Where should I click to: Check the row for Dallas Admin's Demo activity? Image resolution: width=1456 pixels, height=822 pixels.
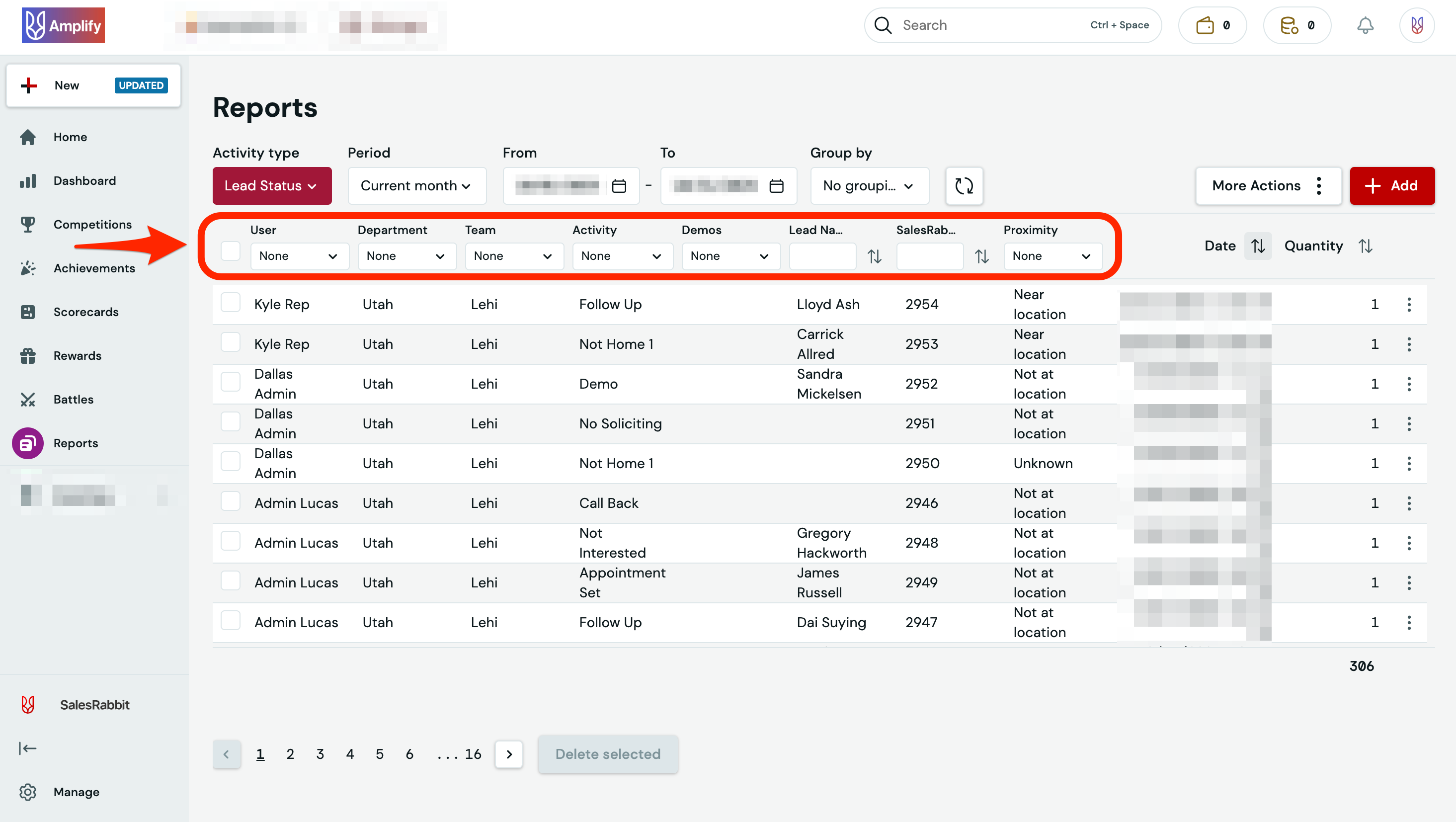click(x=230, y=382)
